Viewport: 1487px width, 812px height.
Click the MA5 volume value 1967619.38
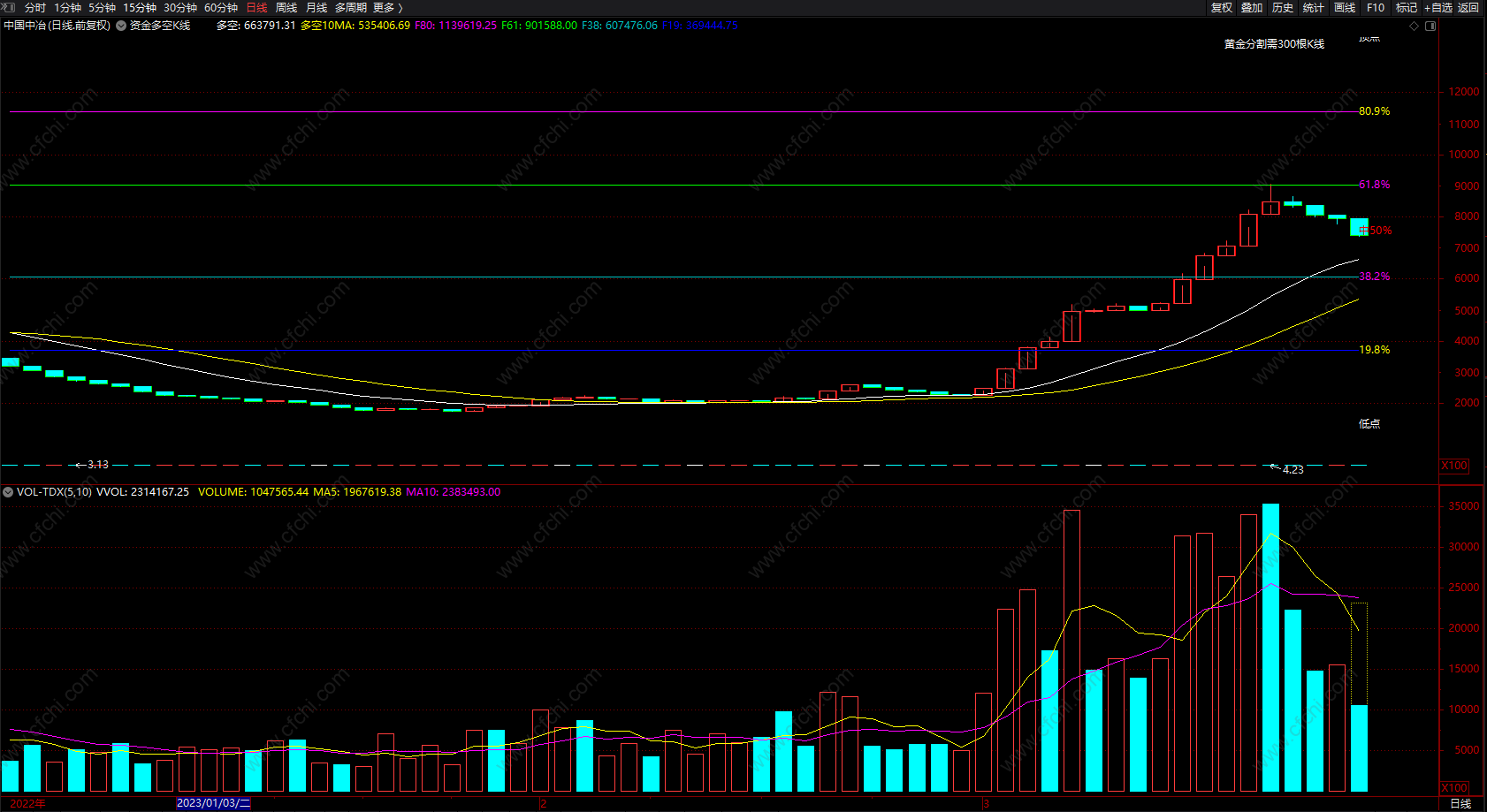(371, 492)
